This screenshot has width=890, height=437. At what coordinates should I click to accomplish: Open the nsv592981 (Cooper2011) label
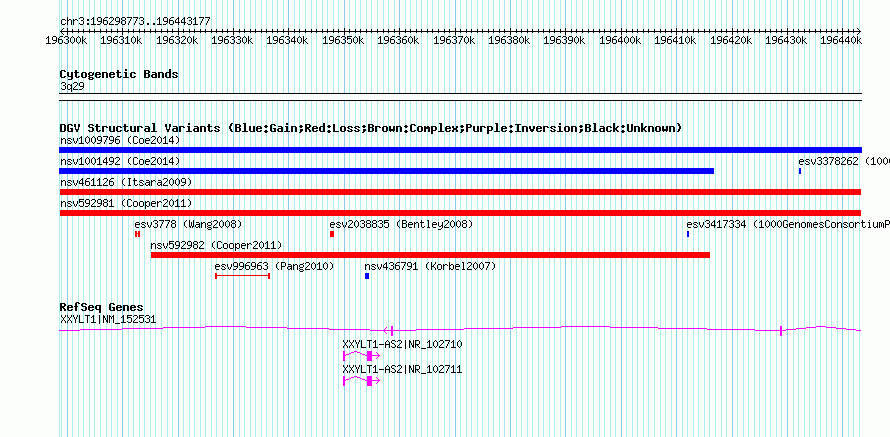(x=126, y=203)
